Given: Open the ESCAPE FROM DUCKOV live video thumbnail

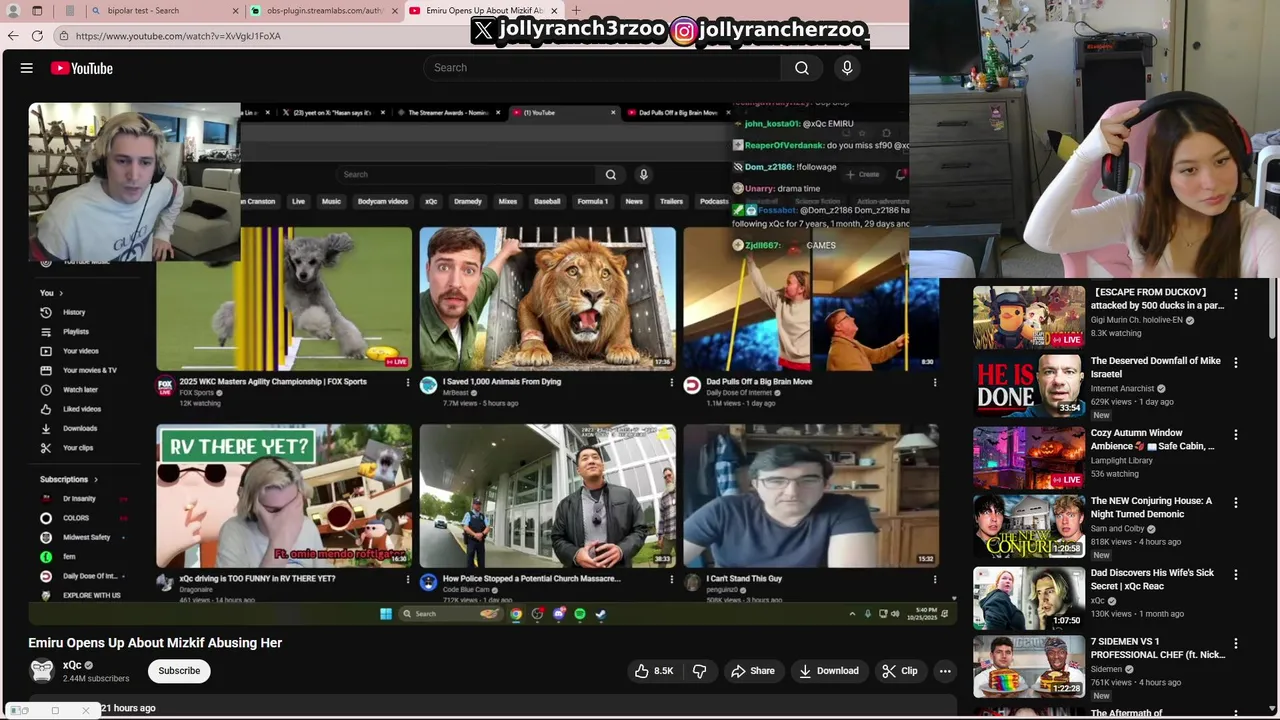Looking at the screenshot, I should tap(1029, 317).
